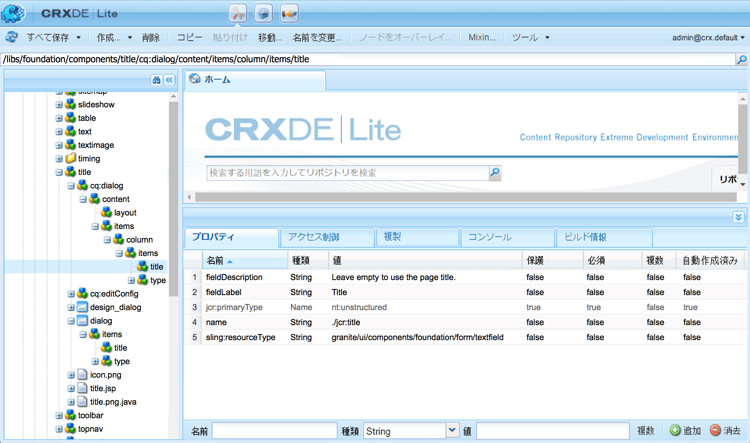Switch to the 複製 tab
The width and height of the screenshot is (750, 443).
pyautogui.click(x=417, y=237)
